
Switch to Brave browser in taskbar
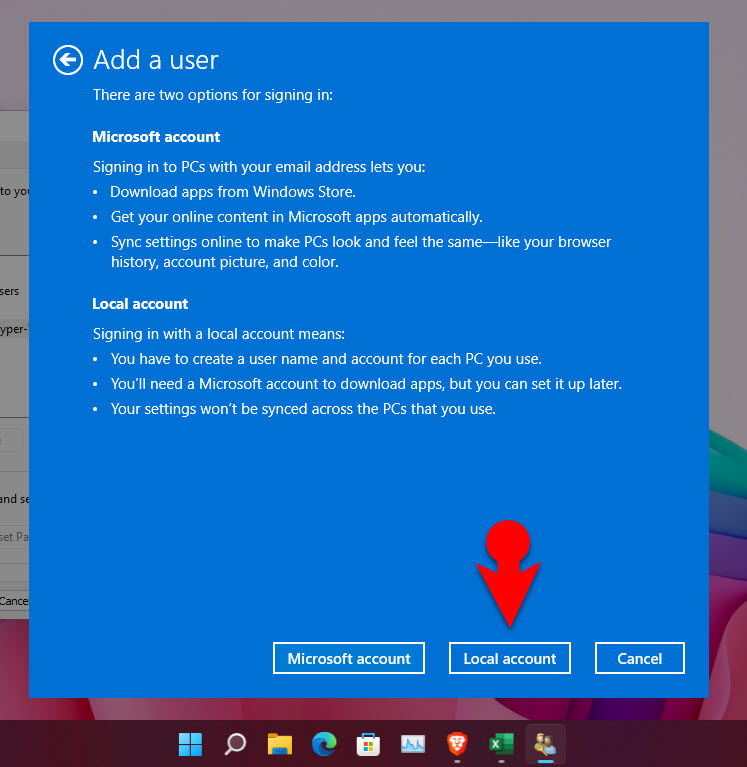[457, 744]
